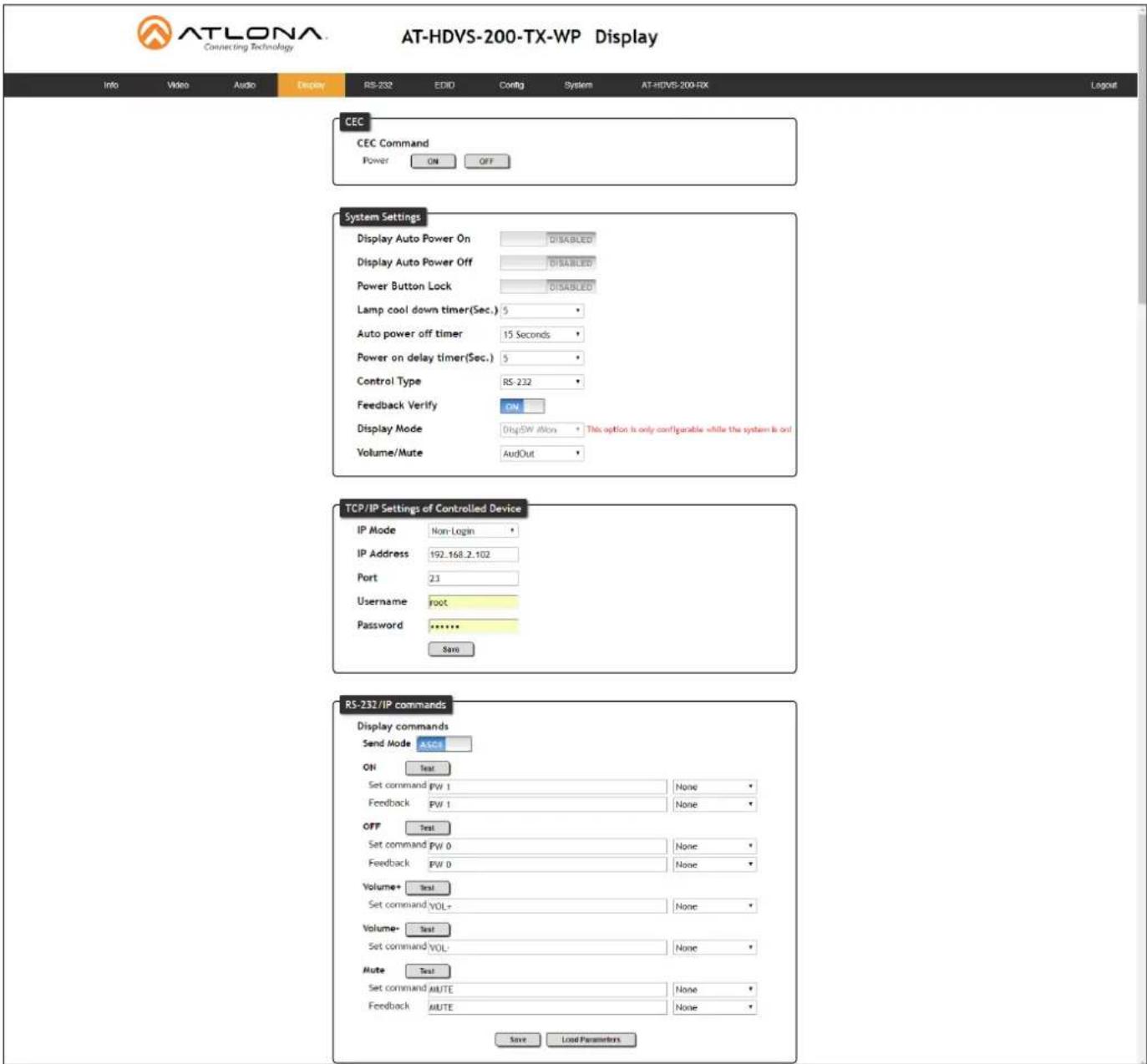Click Mute Set command field

click(547, 990)
